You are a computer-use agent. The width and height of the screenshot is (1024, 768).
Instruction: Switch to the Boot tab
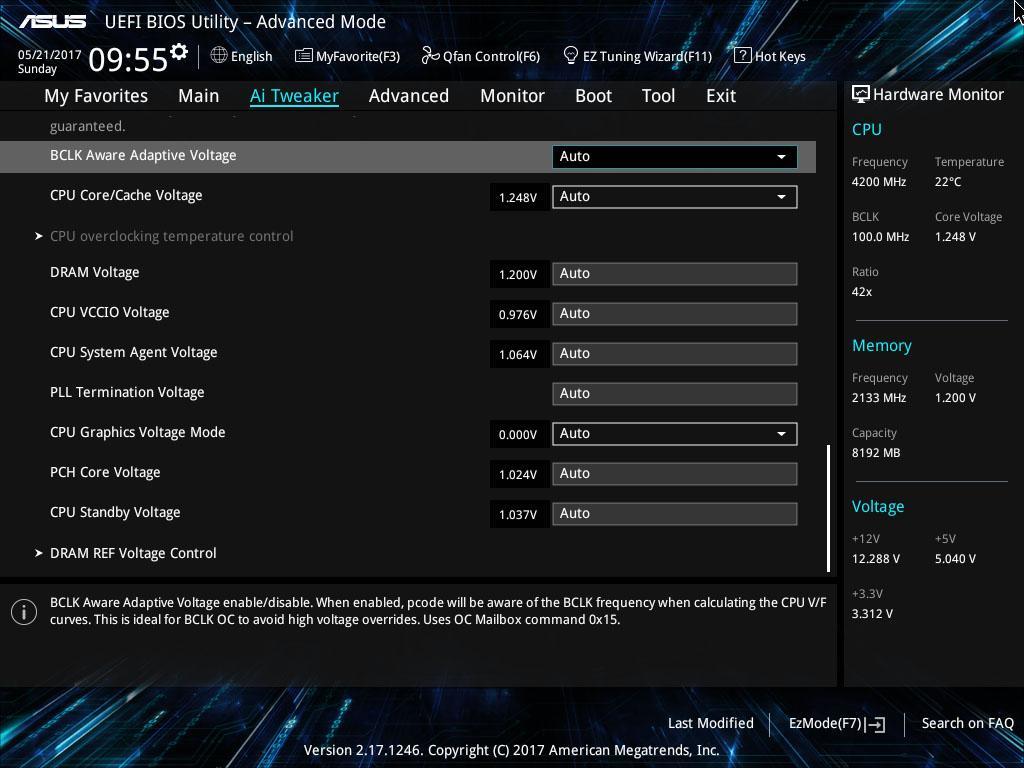coord(594,96)
